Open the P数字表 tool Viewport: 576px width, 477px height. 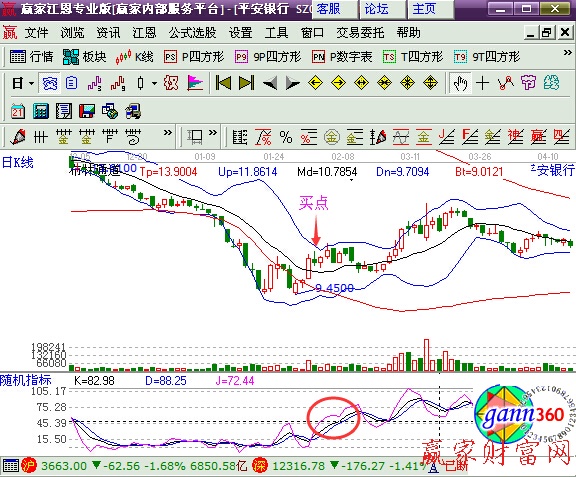[342, 57]
